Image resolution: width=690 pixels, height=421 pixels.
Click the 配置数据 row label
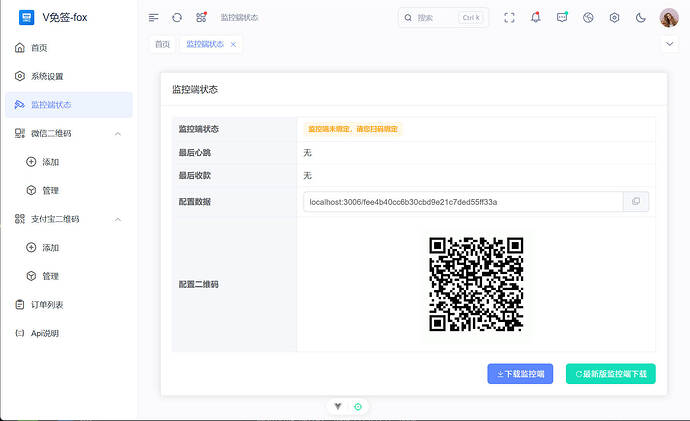[x=195, y=201]
